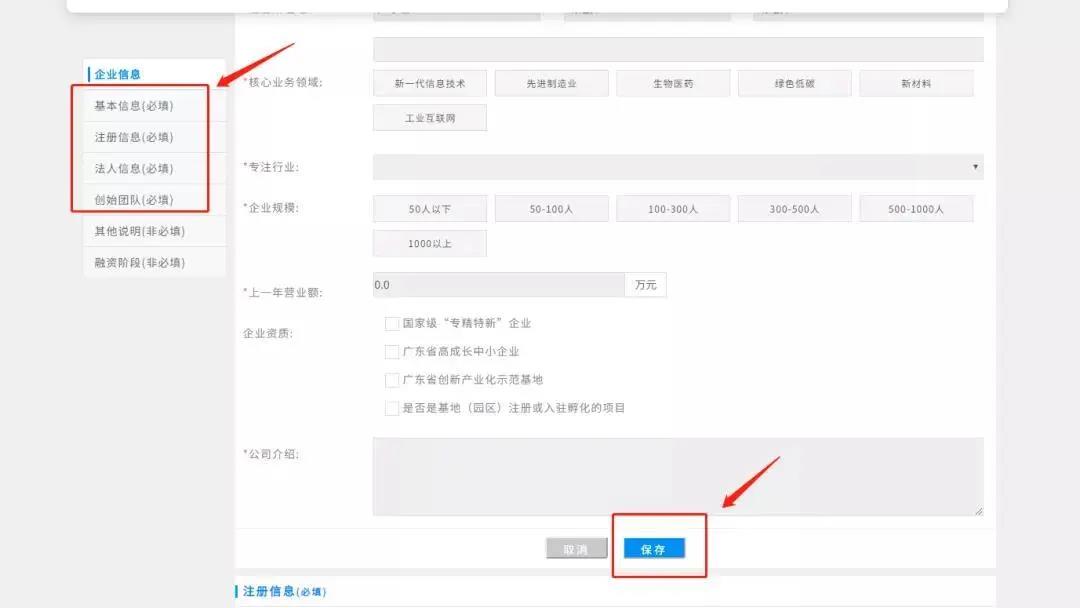This screenshot has width=1080, height=608.
Task: Toggle 是否是基地（园区）注册或入驻孵化的项目 checkbox
Action: click(392, 408)
